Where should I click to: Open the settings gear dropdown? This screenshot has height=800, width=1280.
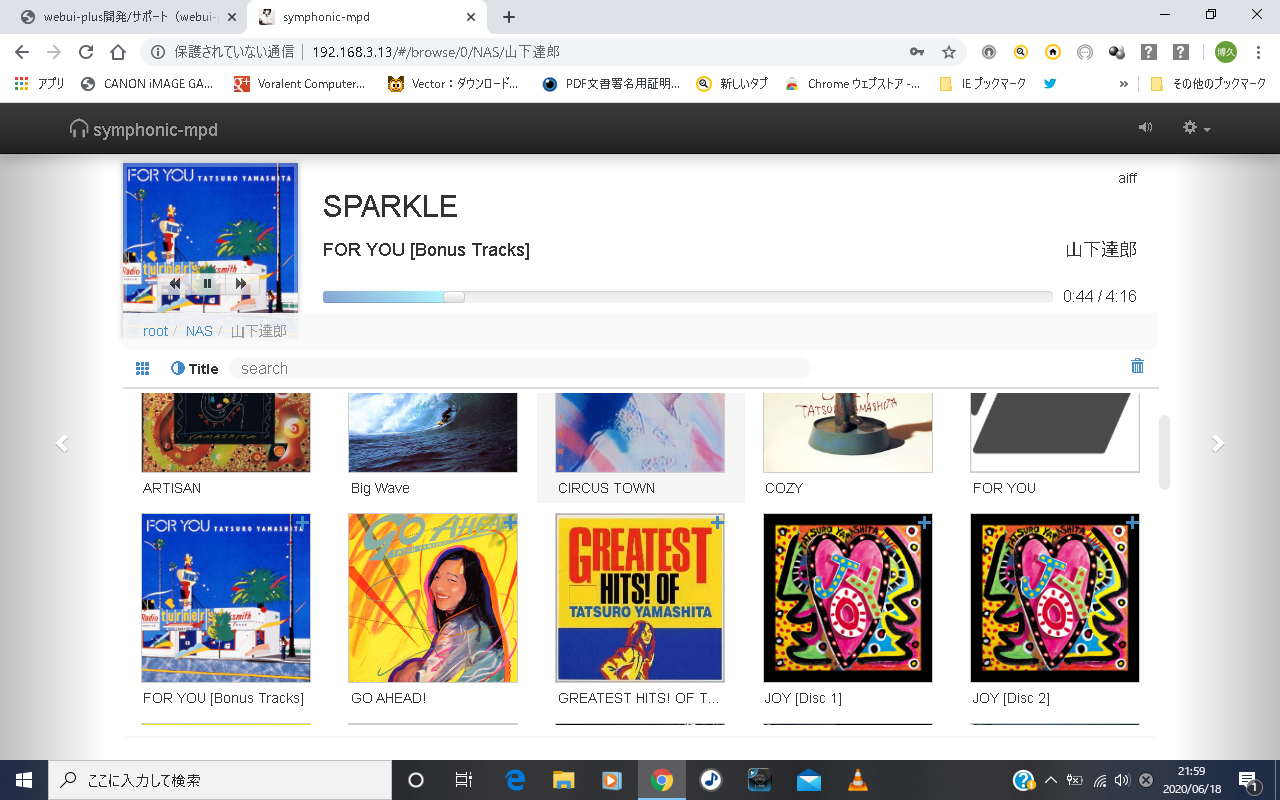(x=1196, y=128)
